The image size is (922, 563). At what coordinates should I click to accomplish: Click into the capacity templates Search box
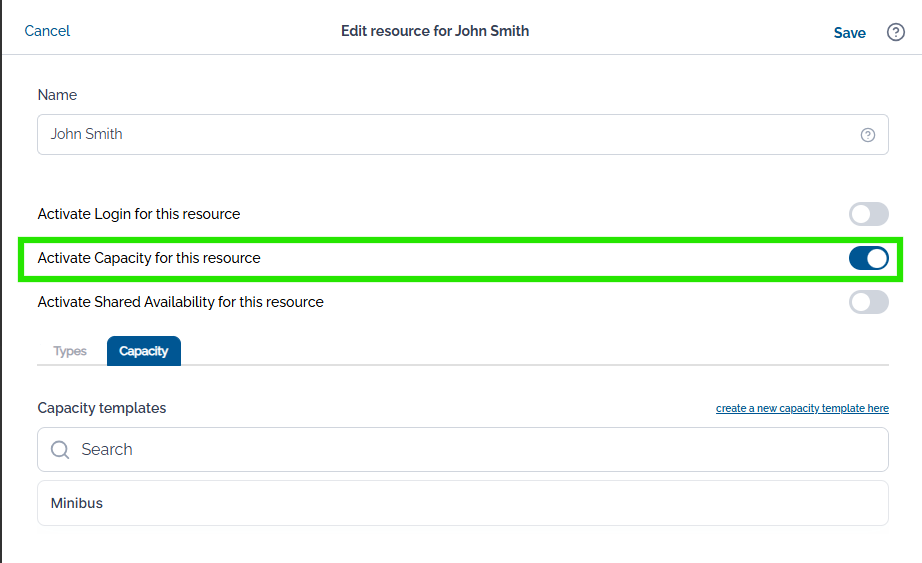click(463, 449)
